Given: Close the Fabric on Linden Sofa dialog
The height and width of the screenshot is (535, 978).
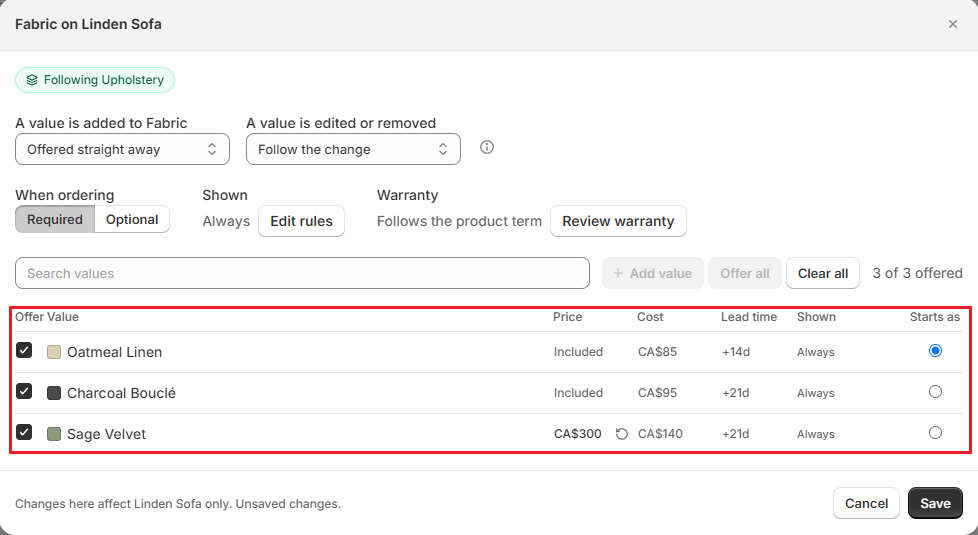Looking at the screenshot, I should [x=952, y=24].
